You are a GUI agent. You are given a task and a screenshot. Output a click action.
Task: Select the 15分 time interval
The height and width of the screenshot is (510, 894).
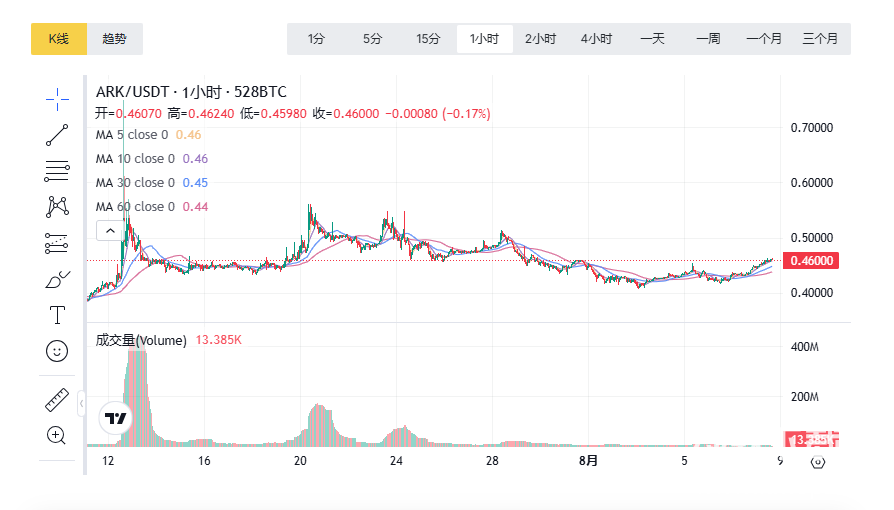tap(428, 39)
